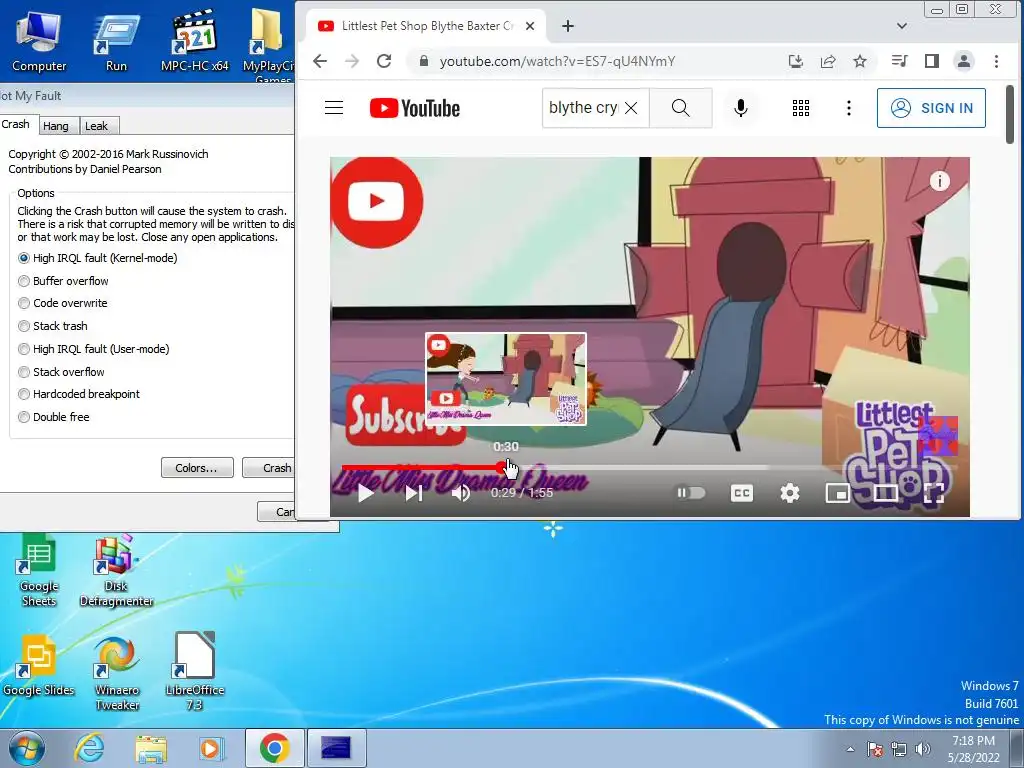Open YouTube settings three-dot menu
This screenshot has width=1024, height=768.
[x=848, y=108]
